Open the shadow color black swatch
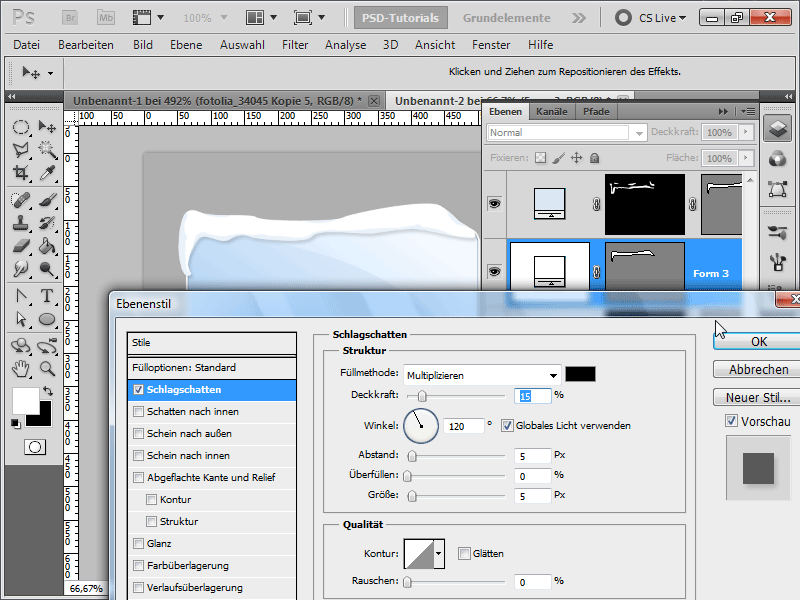The width and height of the screenshot is (800, 600). [x=580, y=374]
